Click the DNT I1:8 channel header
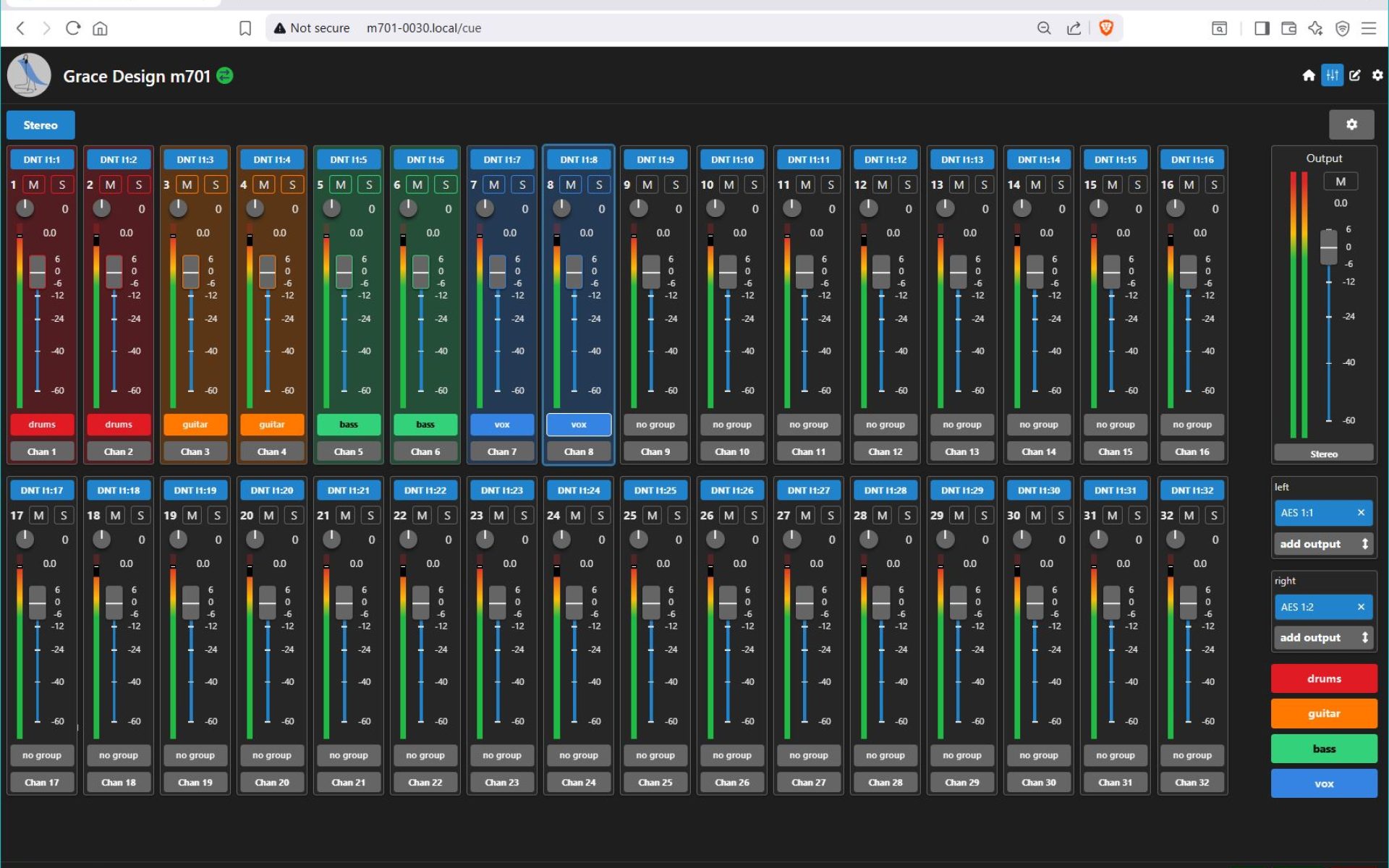The height and width of the screenshot is (868, 1389). (578, 159)
